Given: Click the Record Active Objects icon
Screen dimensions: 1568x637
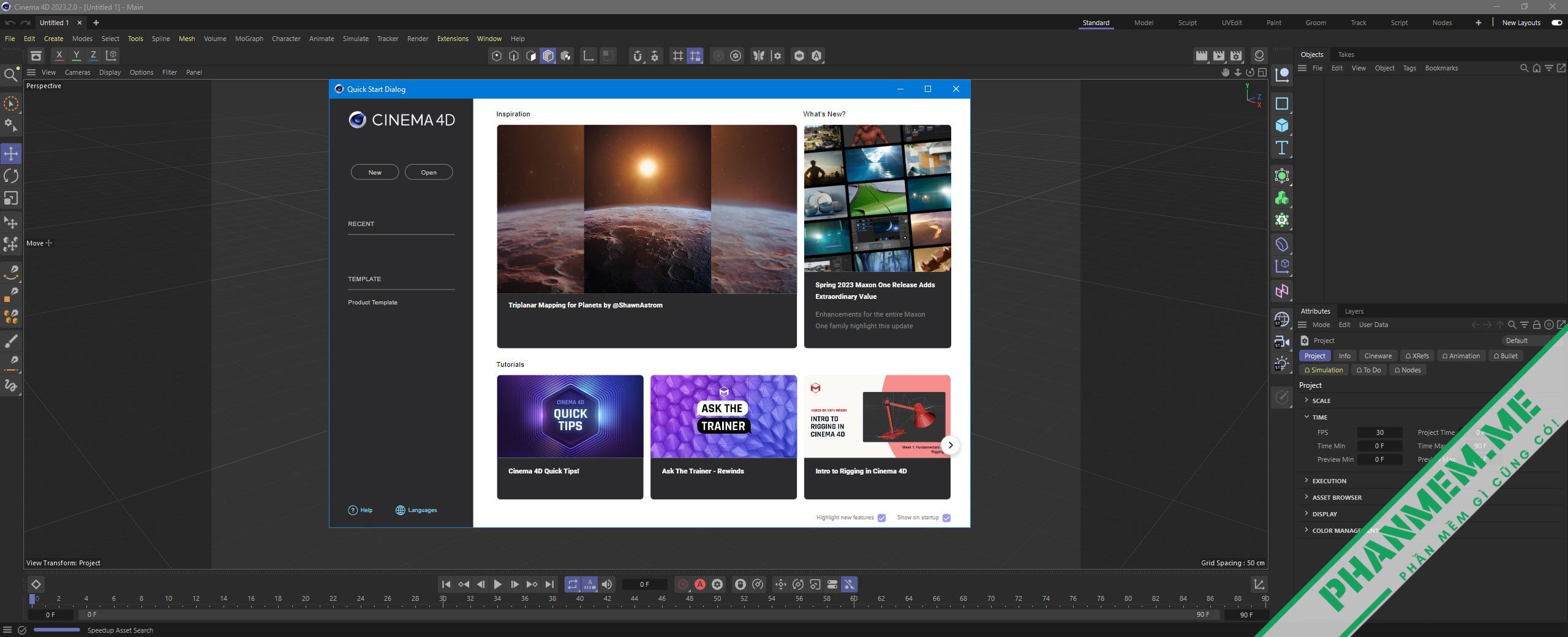Looking at the screenshot, I should pyautogui.click(x=683, y=584).
